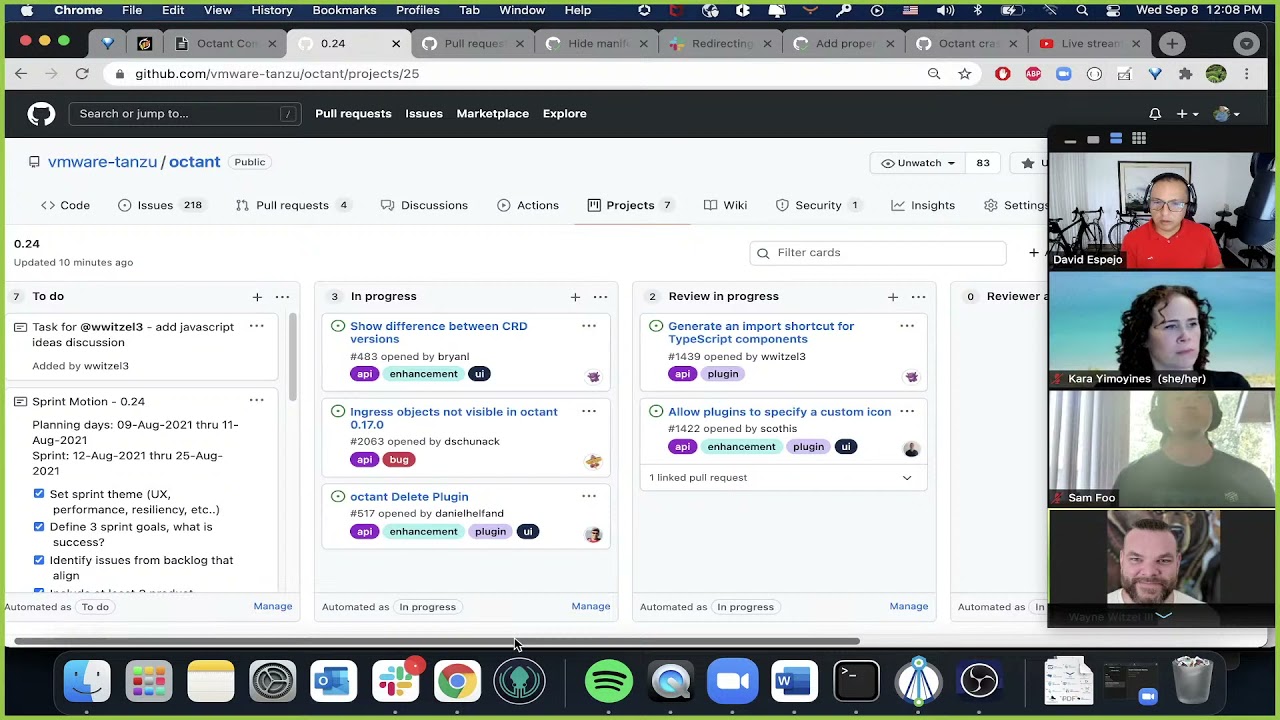Open the plus create-new dropdown in header
The height and width of the screenshot is (720, 1280).
coord(1187,114)
